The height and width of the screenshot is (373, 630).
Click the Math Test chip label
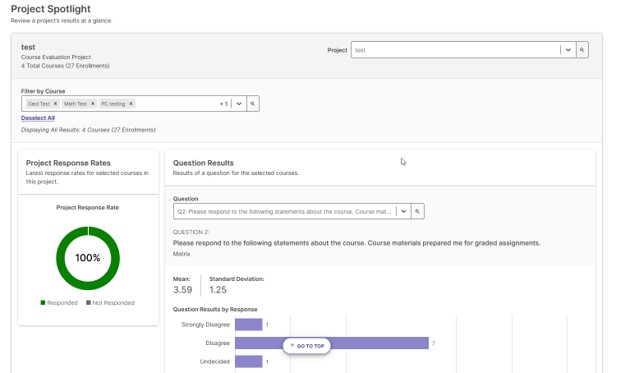[x=75, y=104]
